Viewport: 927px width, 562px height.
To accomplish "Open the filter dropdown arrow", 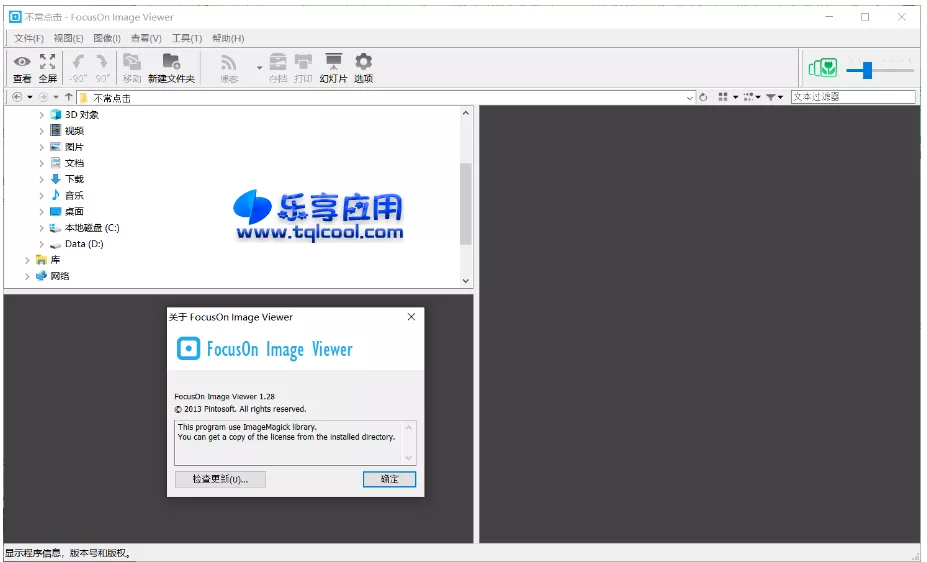I will pos(780,97).
